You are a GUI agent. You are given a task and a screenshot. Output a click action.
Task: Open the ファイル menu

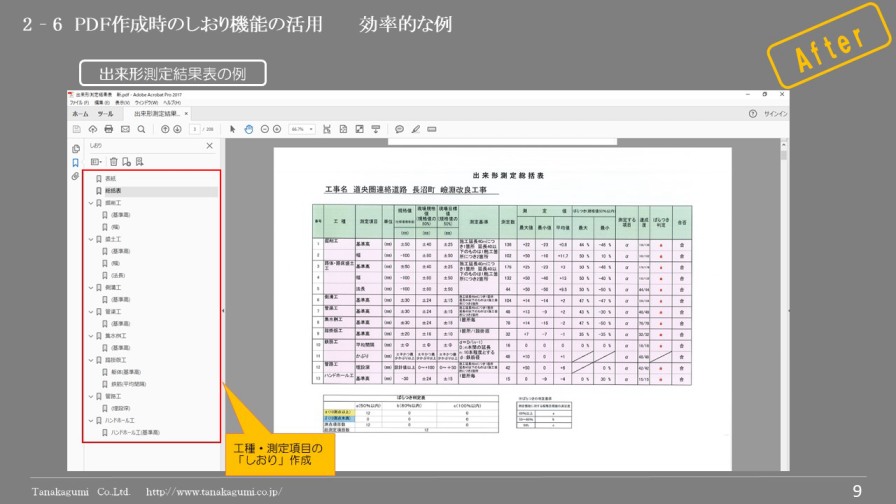coord(78,102)
